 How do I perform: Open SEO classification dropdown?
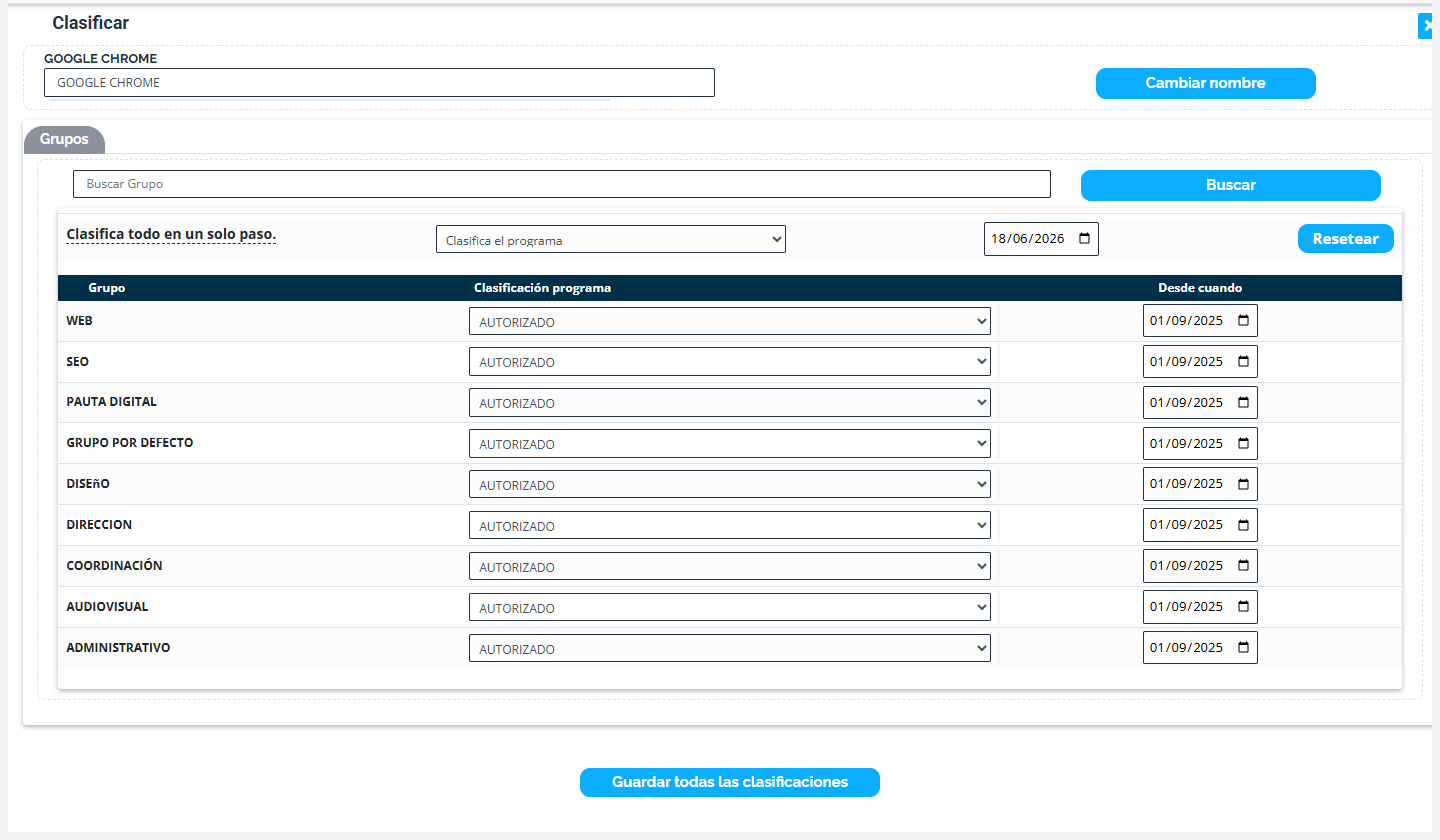click(730, 362)
